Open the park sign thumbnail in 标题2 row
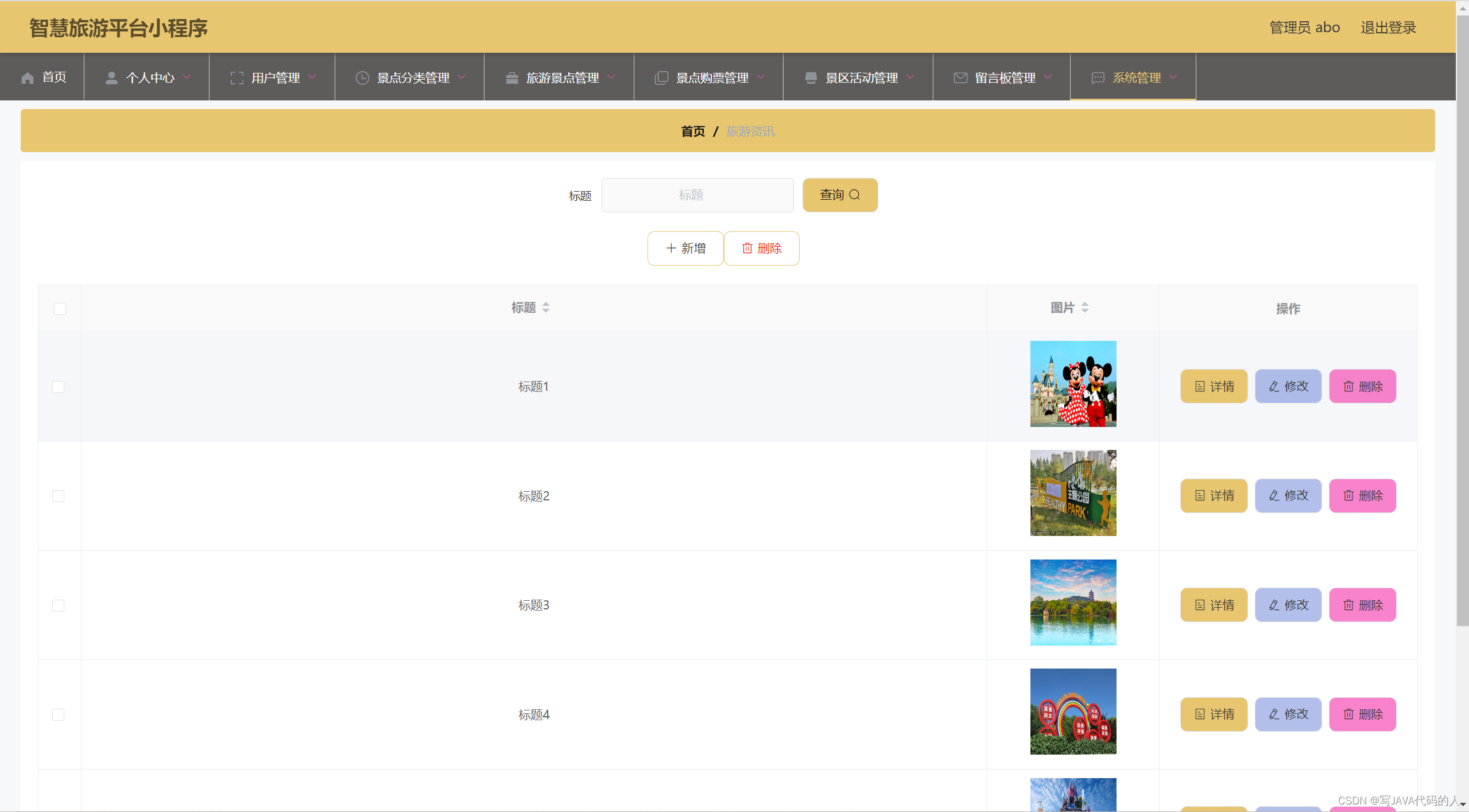The width and height of the screenshot is (1469, 812). (x=1073, y=493)
